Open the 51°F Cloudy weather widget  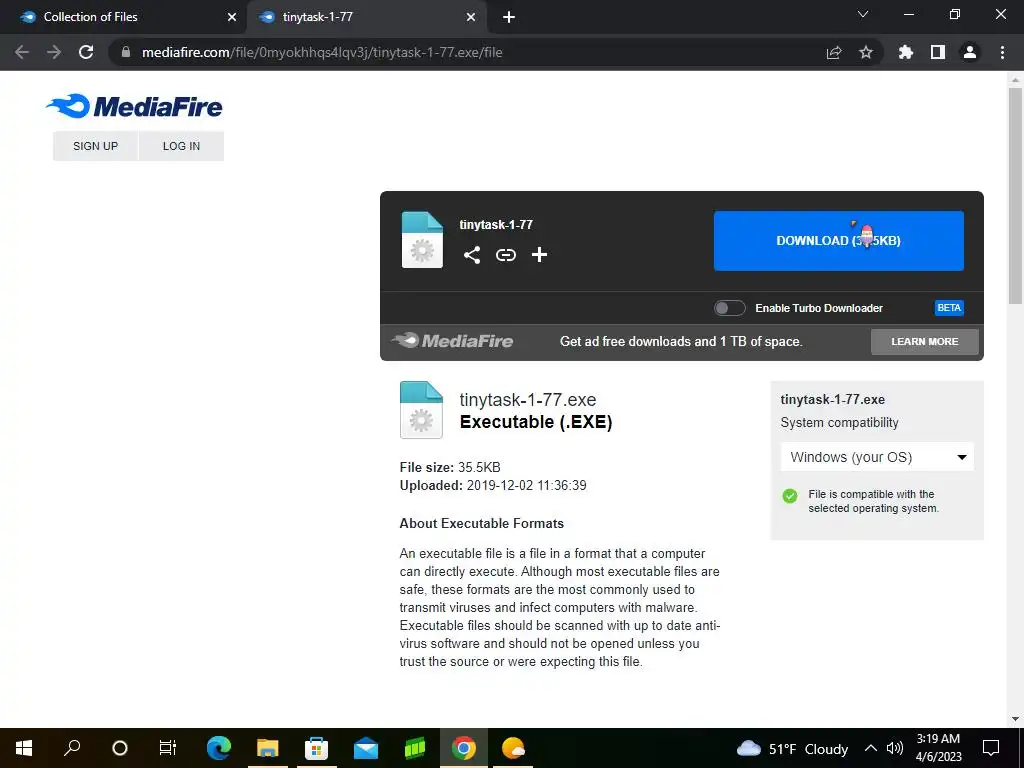pyautogui.click(x=792, y=748)
